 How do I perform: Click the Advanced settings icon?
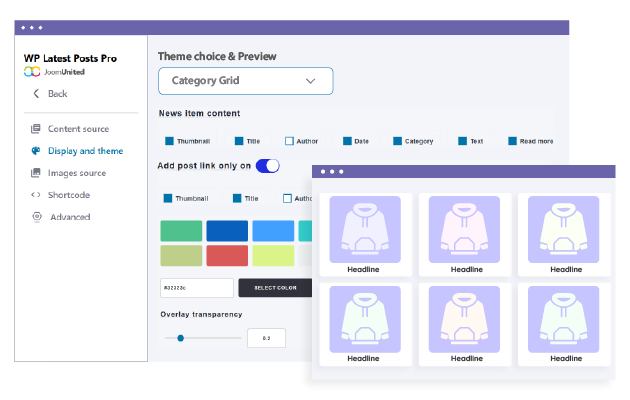tap(36, 217)
